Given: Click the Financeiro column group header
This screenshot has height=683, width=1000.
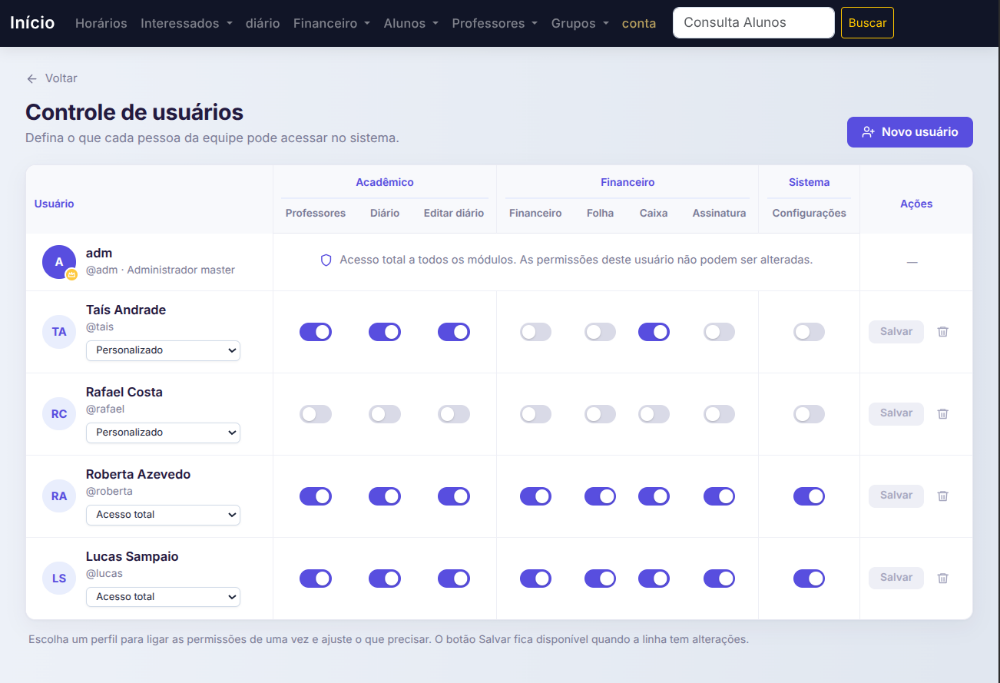Looking at the screenshot, I should tap(628, 182).
